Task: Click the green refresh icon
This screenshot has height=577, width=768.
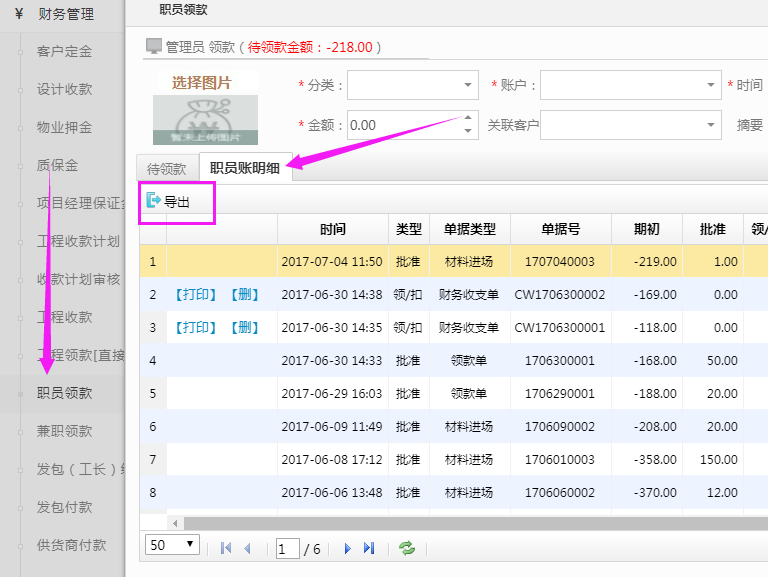Action: click(x=407, y=548)
